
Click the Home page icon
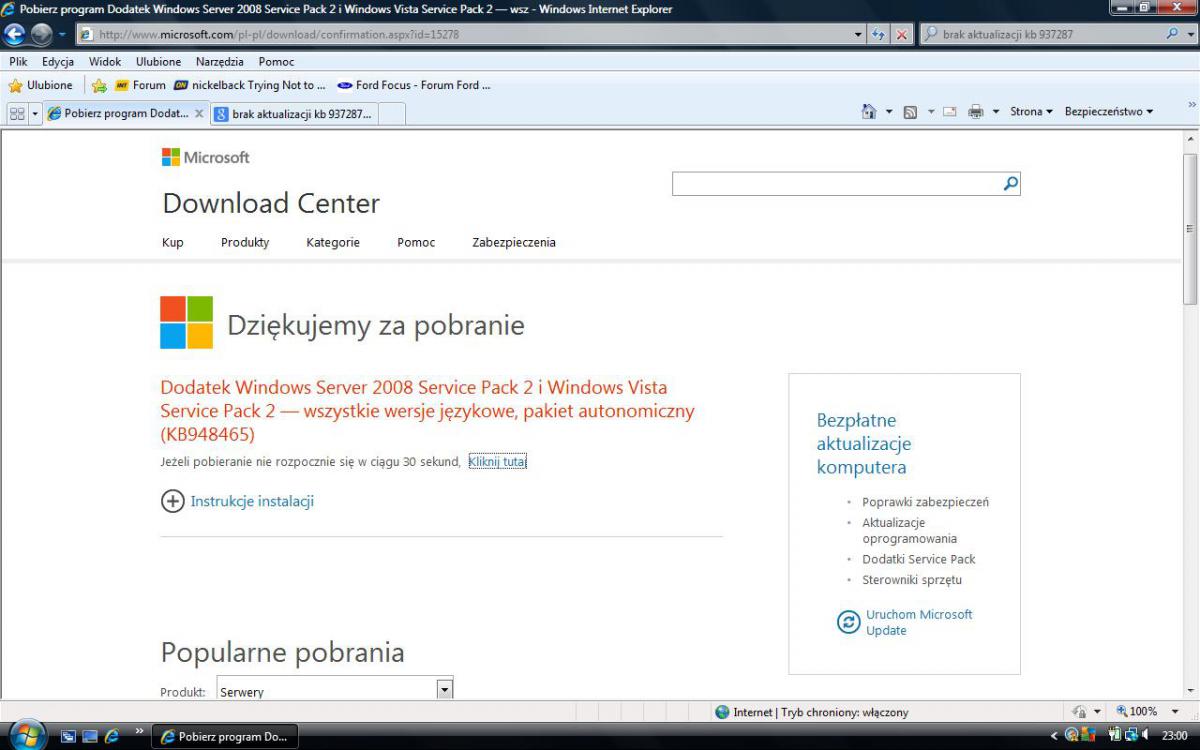click(x=869, y=112)
